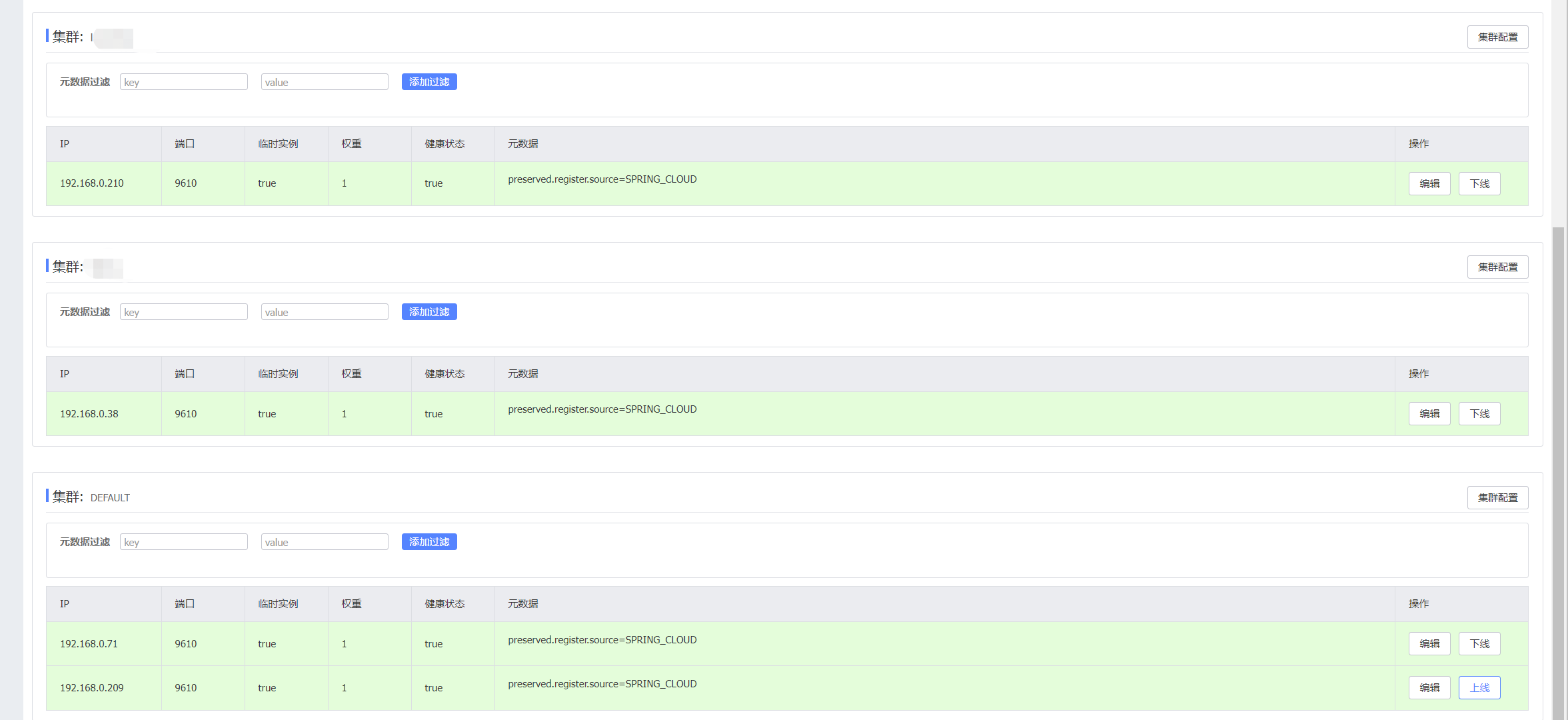Focus the key field in second cluster filter

click(x=183, y=312)
